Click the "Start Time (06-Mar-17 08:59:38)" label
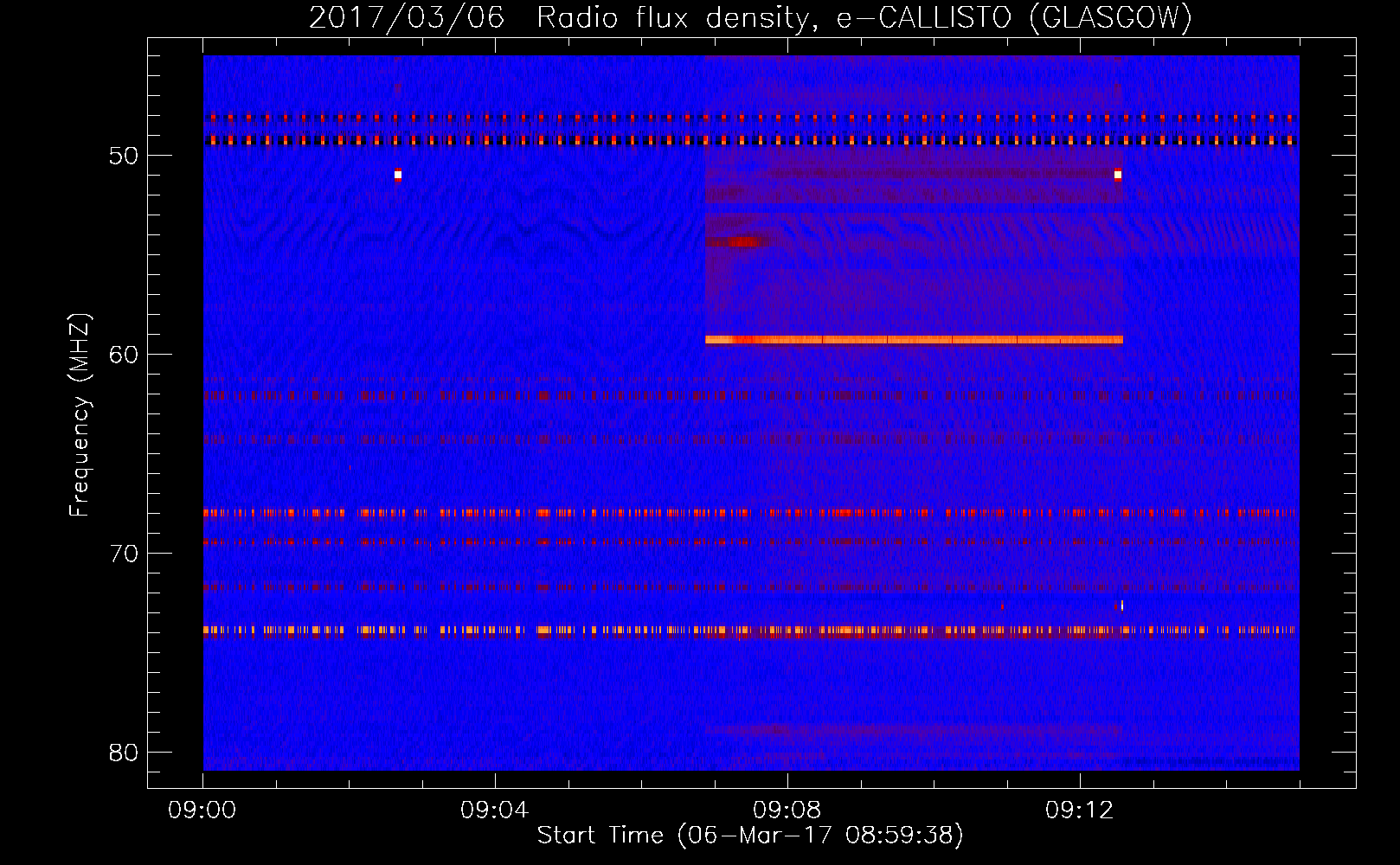Screen dimensions: 1400x865 coord(750,836)
